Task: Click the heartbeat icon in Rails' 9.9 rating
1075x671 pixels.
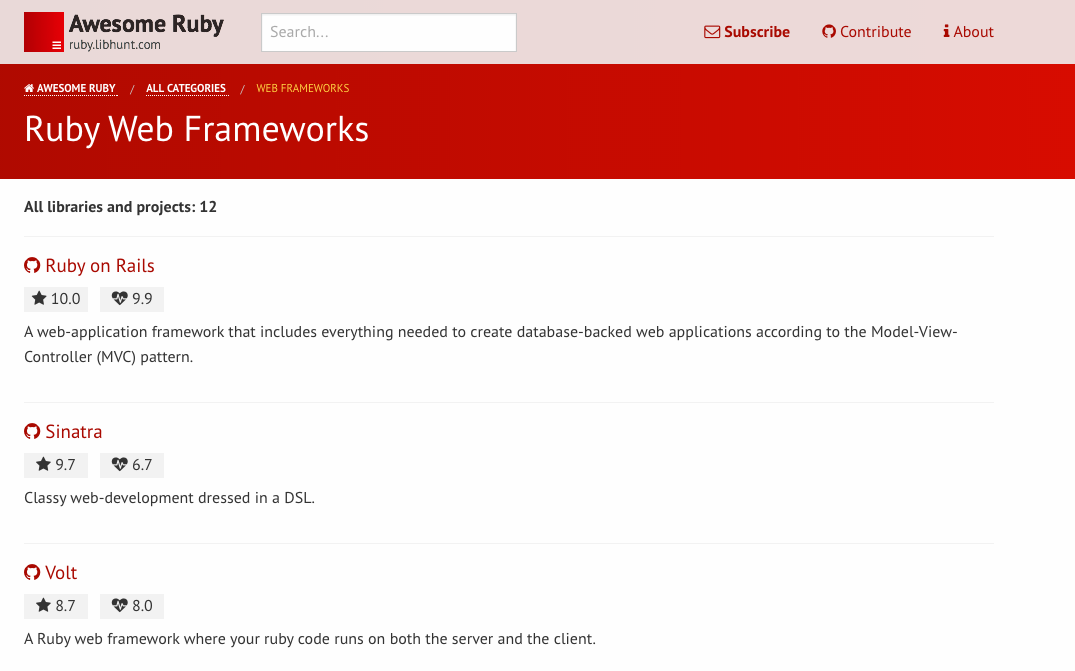Action: point(119,298)
